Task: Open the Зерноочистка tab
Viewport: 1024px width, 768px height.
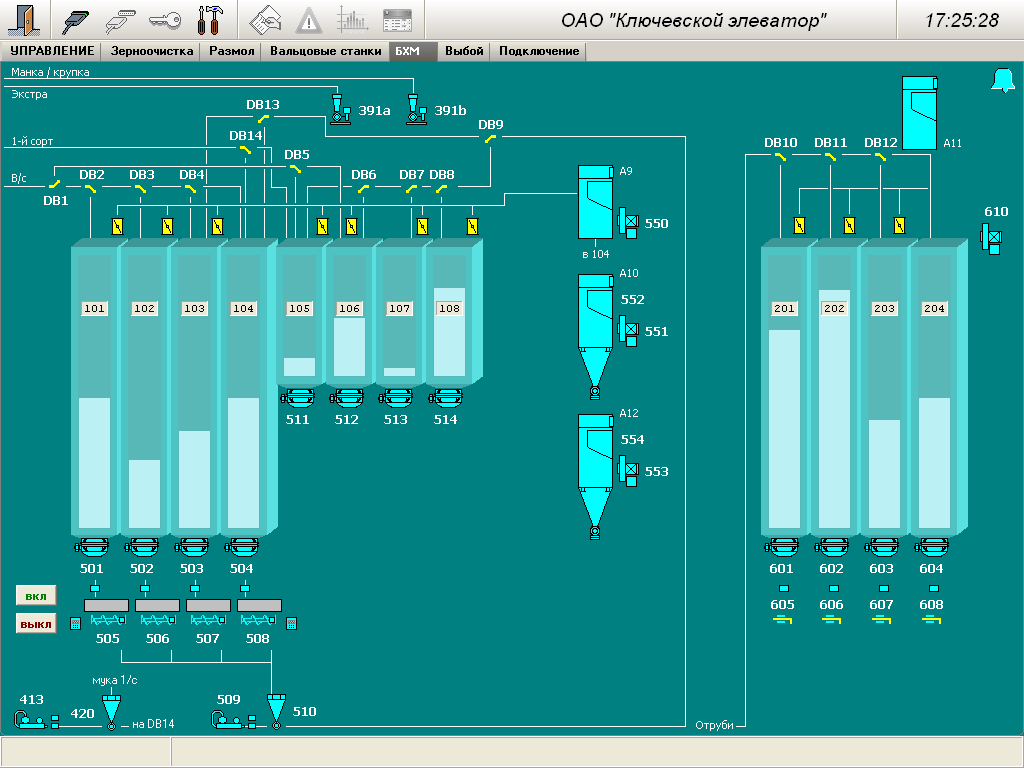Action: 152,51
